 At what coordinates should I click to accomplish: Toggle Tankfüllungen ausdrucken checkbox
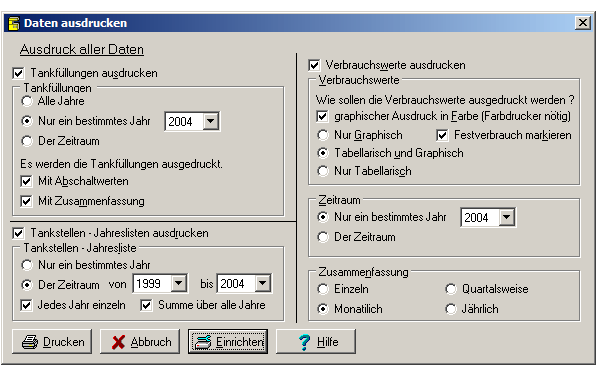(18, 73)
